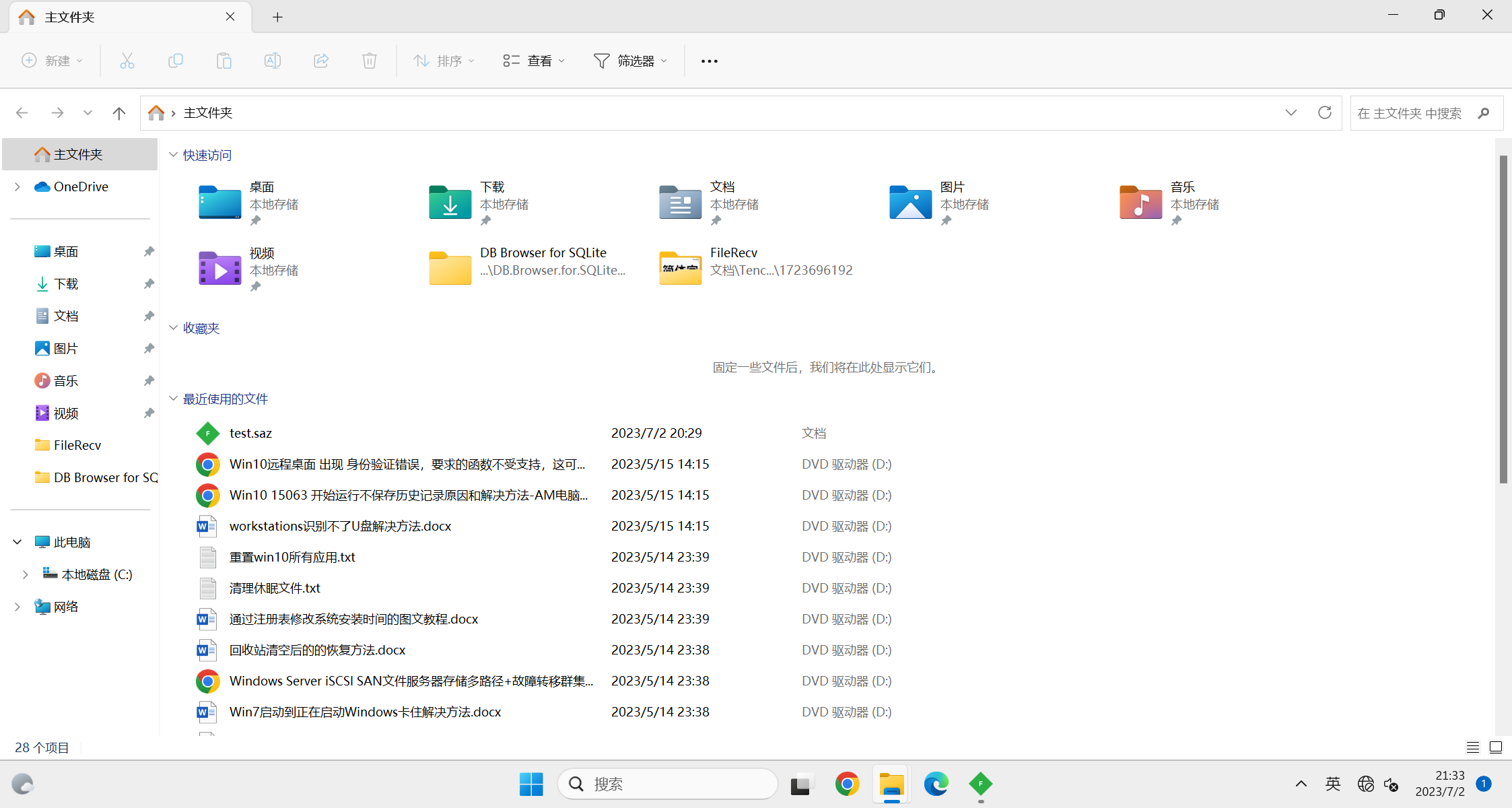Switch to details view layout icon
This screenshot has height=808, width=1512.
click(1472, 747)
